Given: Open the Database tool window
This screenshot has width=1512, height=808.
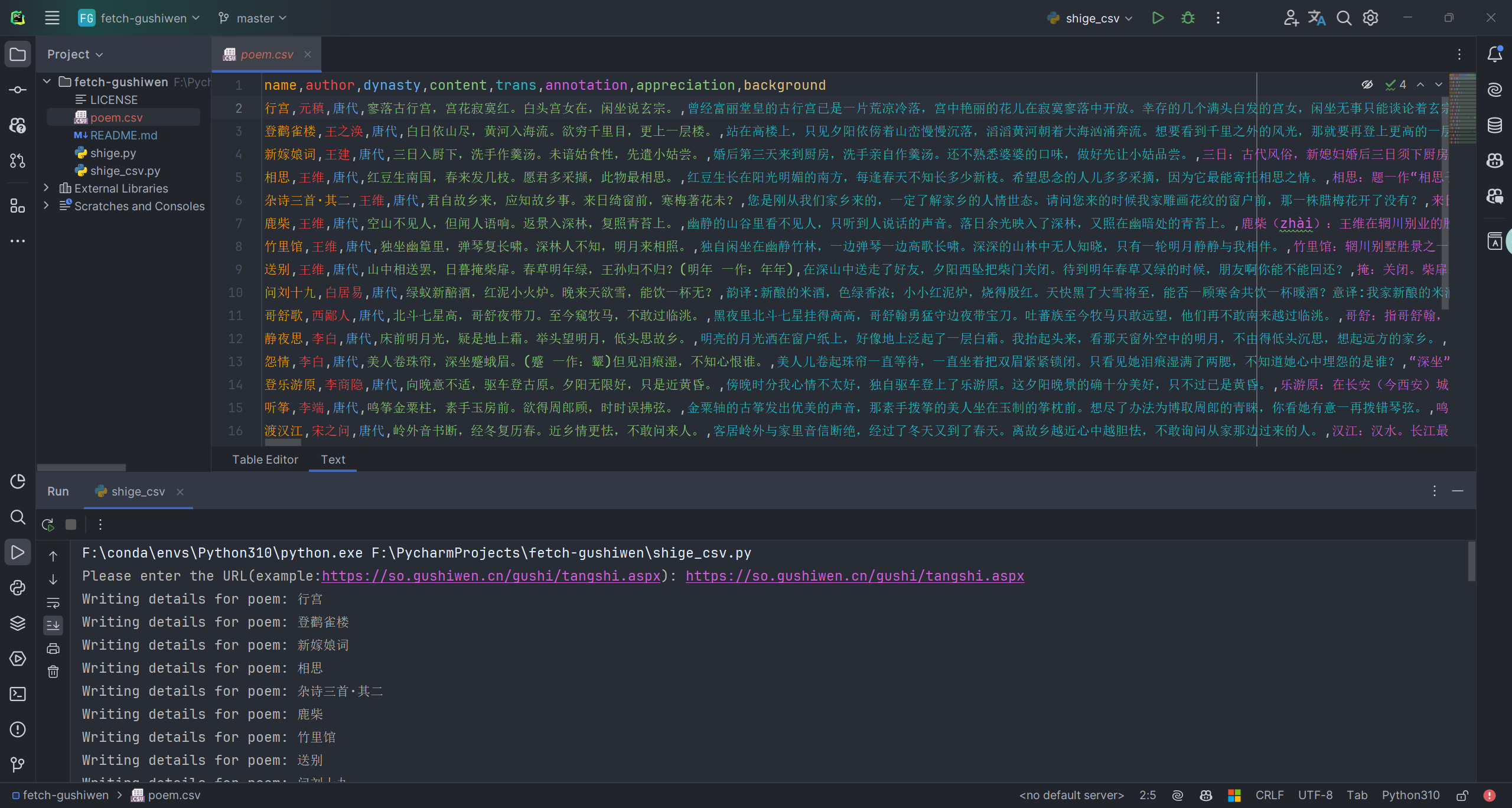Looking at the screenshot, I should tap(1494, 125).
